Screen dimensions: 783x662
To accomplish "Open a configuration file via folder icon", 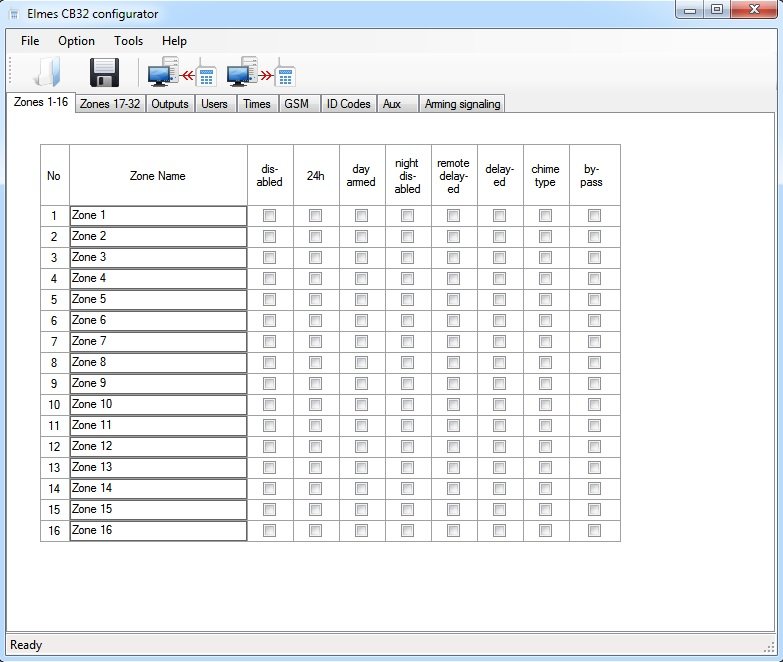I will 46,73.
